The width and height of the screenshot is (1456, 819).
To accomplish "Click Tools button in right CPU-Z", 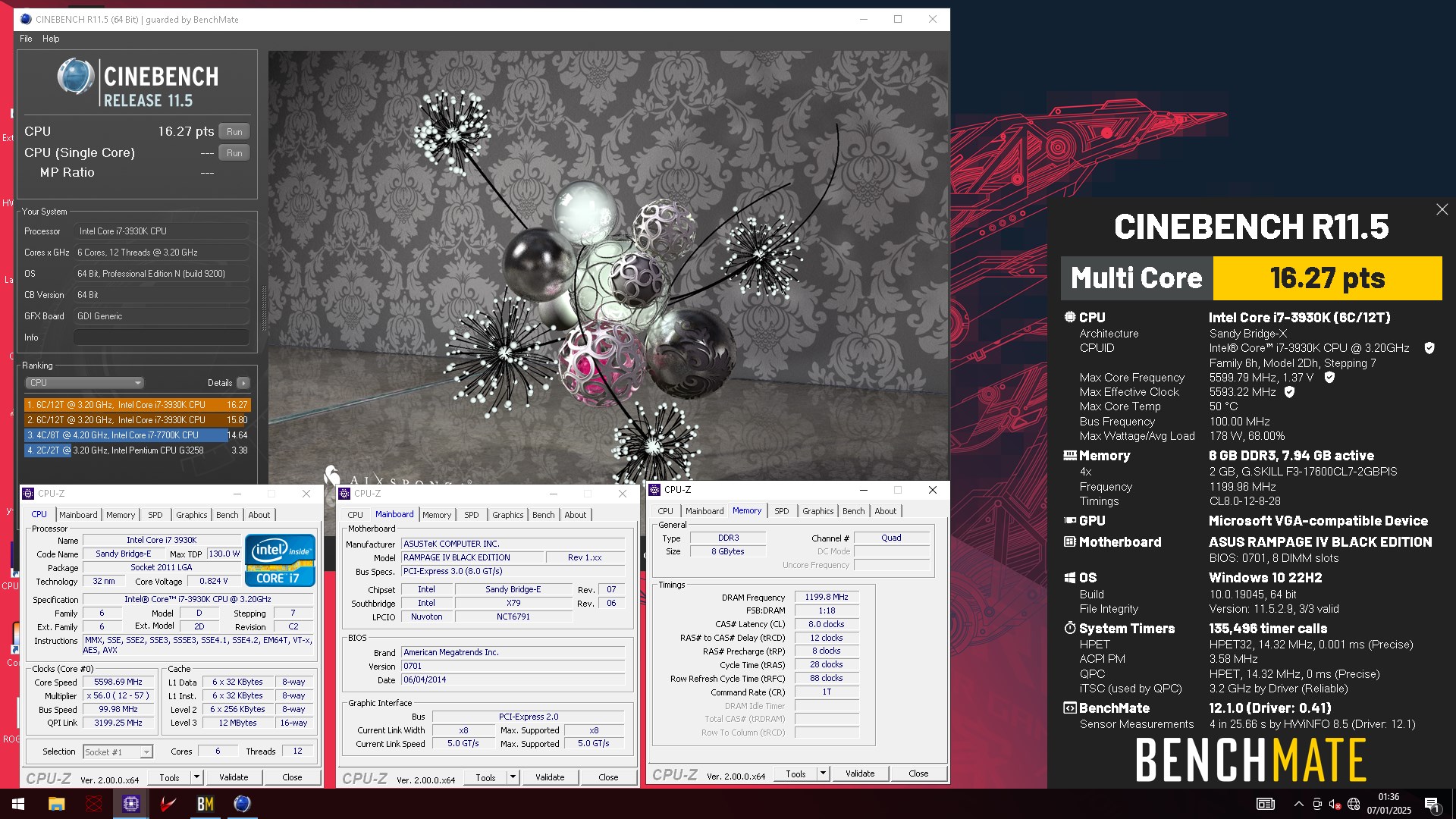I will coord(796,773).
